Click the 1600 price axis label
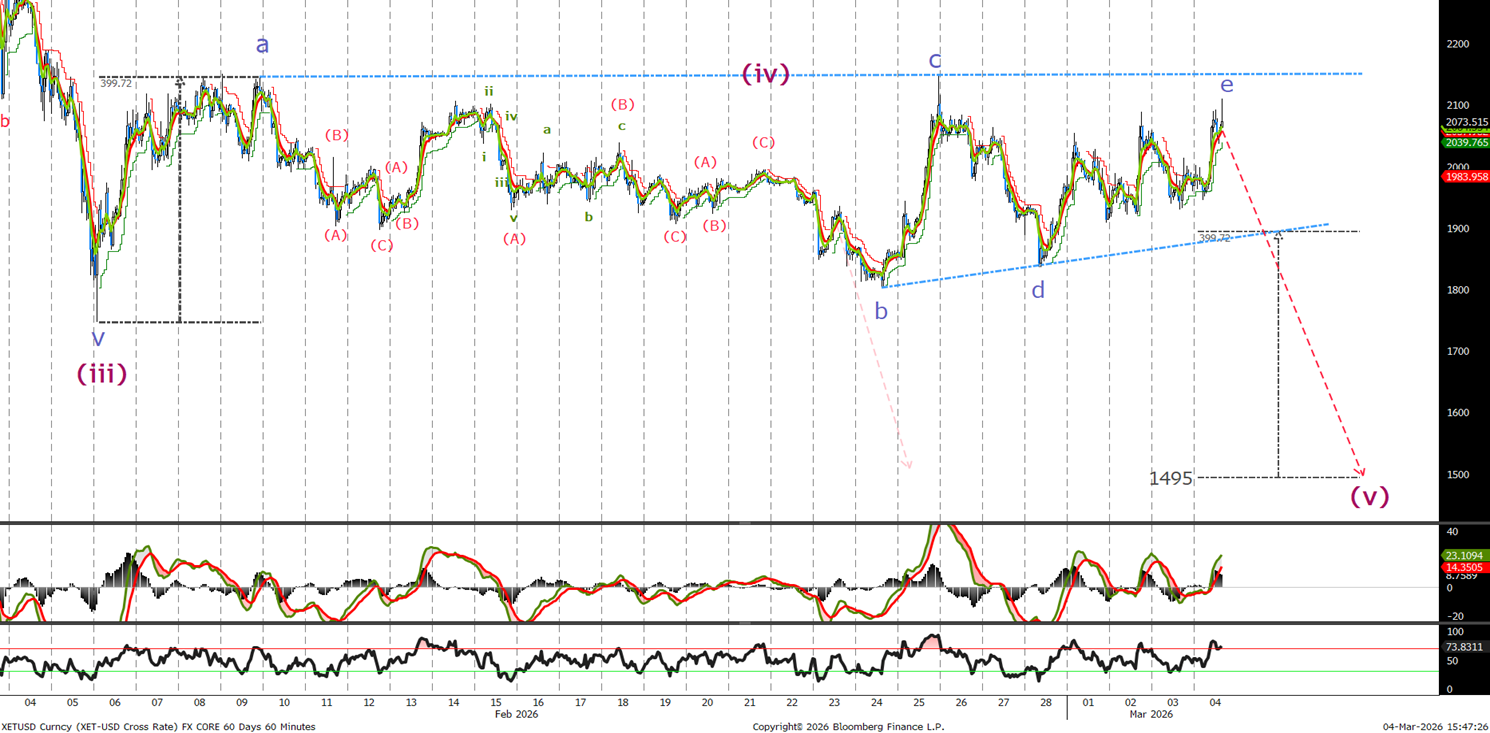The image size is (1490, 733). (x=1456, y=413)
